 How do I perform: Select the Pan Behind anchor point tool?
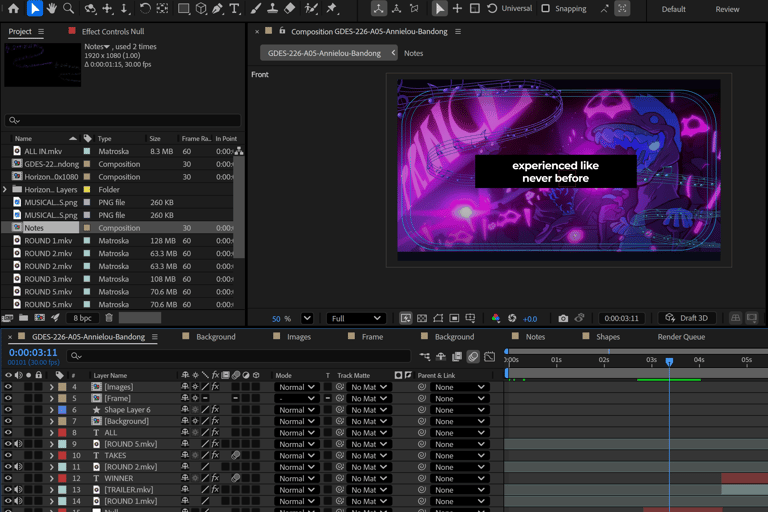[x=162, y=8]
